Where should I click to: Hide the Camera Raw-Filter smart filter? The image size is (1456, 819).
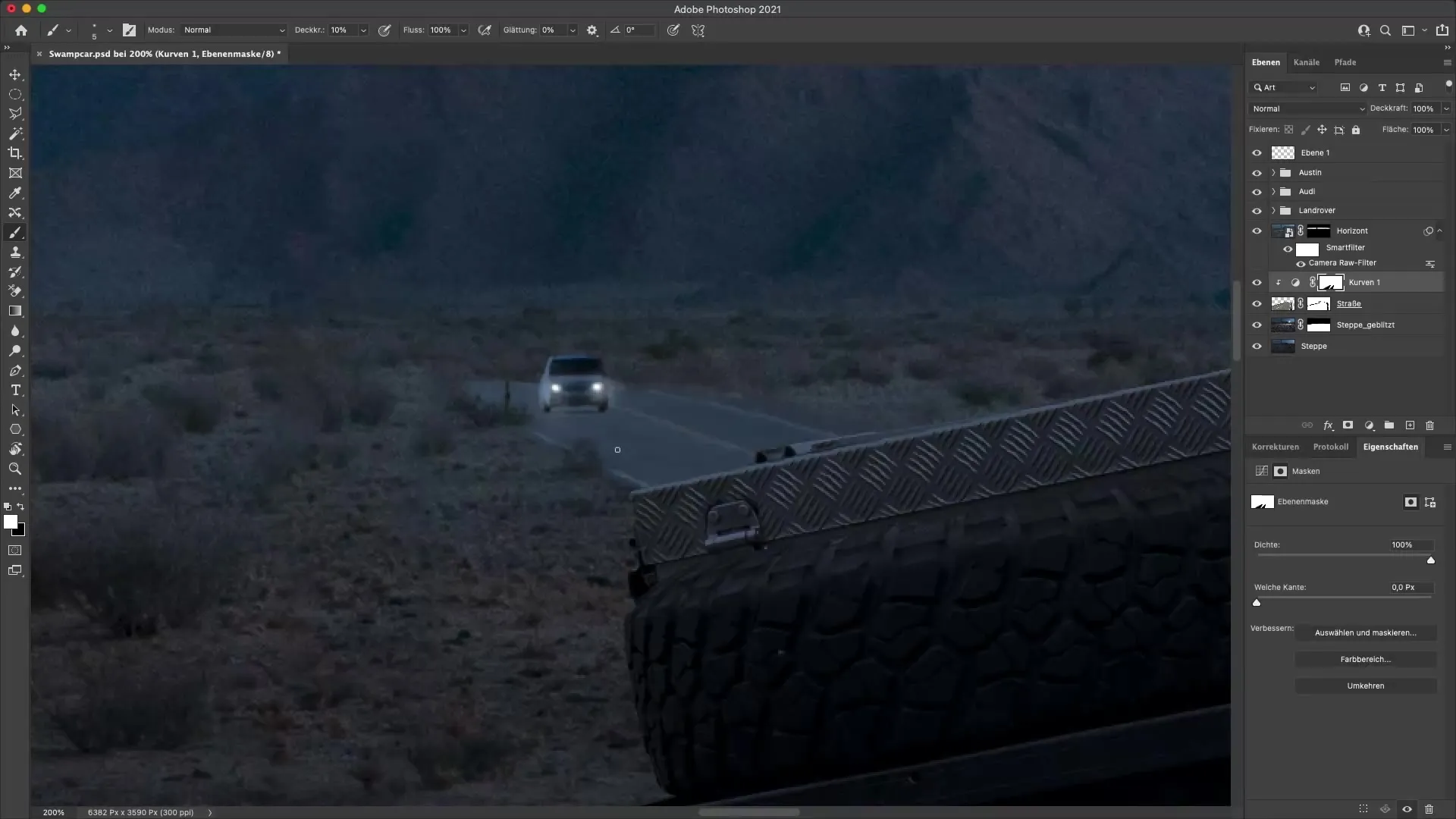point(1302,264)
